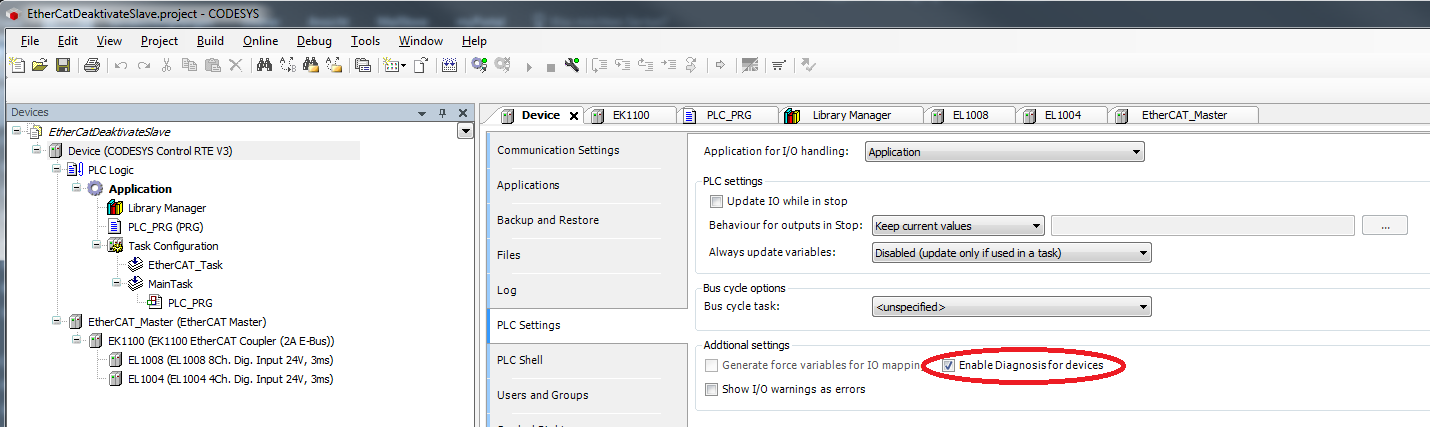Open the Online menu
The image size is (1430, 427).
(x=260, y=41)
